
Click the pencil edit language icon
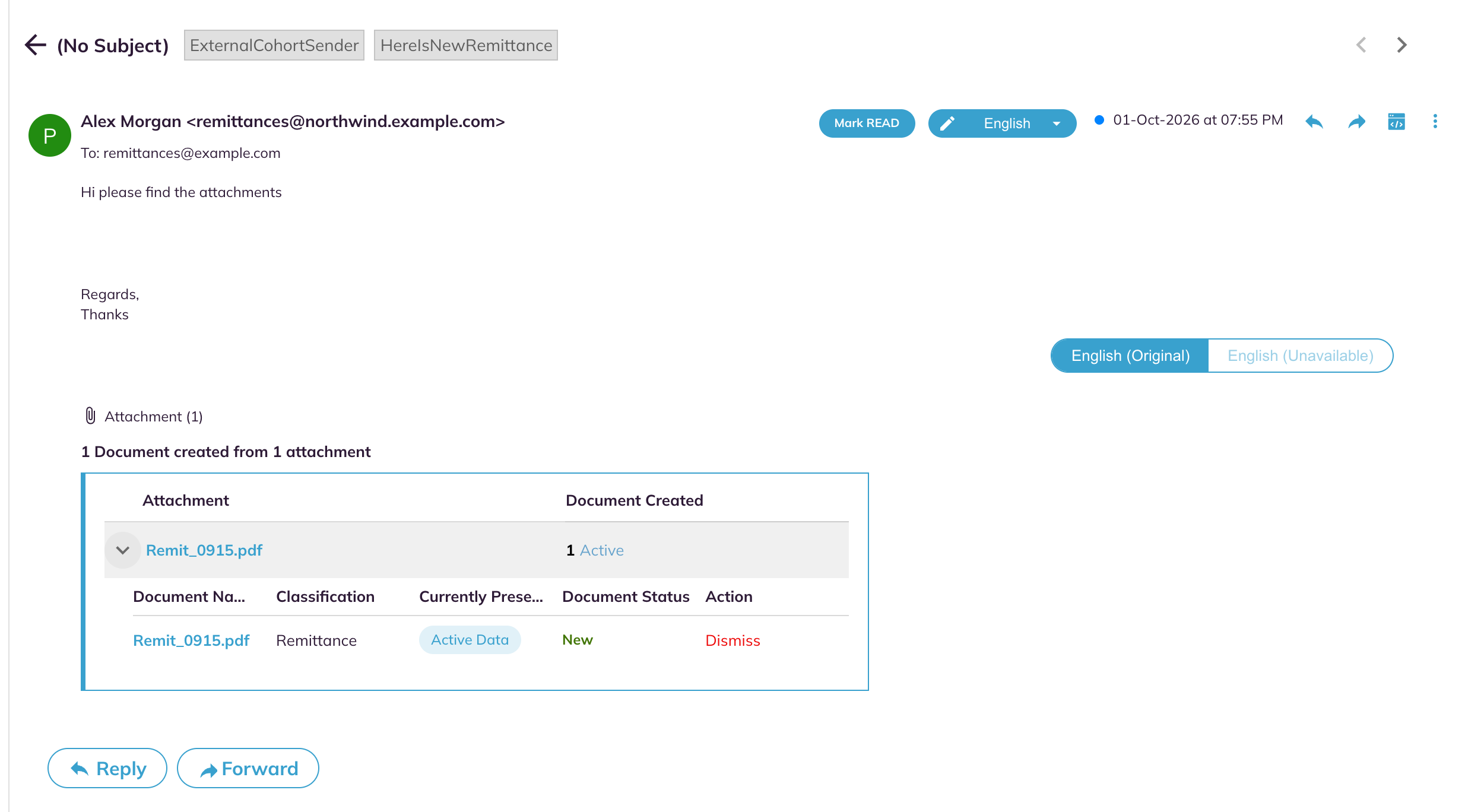947,123
